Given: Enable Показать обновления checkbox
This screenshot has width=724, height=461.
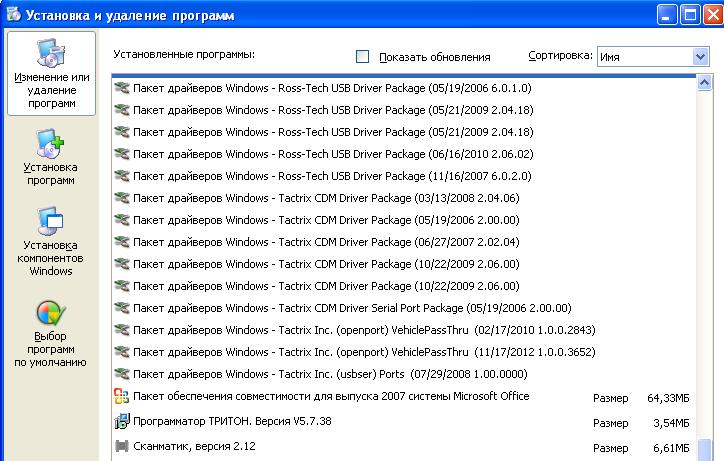Looking at the screenshot, I should coord(362,57).
